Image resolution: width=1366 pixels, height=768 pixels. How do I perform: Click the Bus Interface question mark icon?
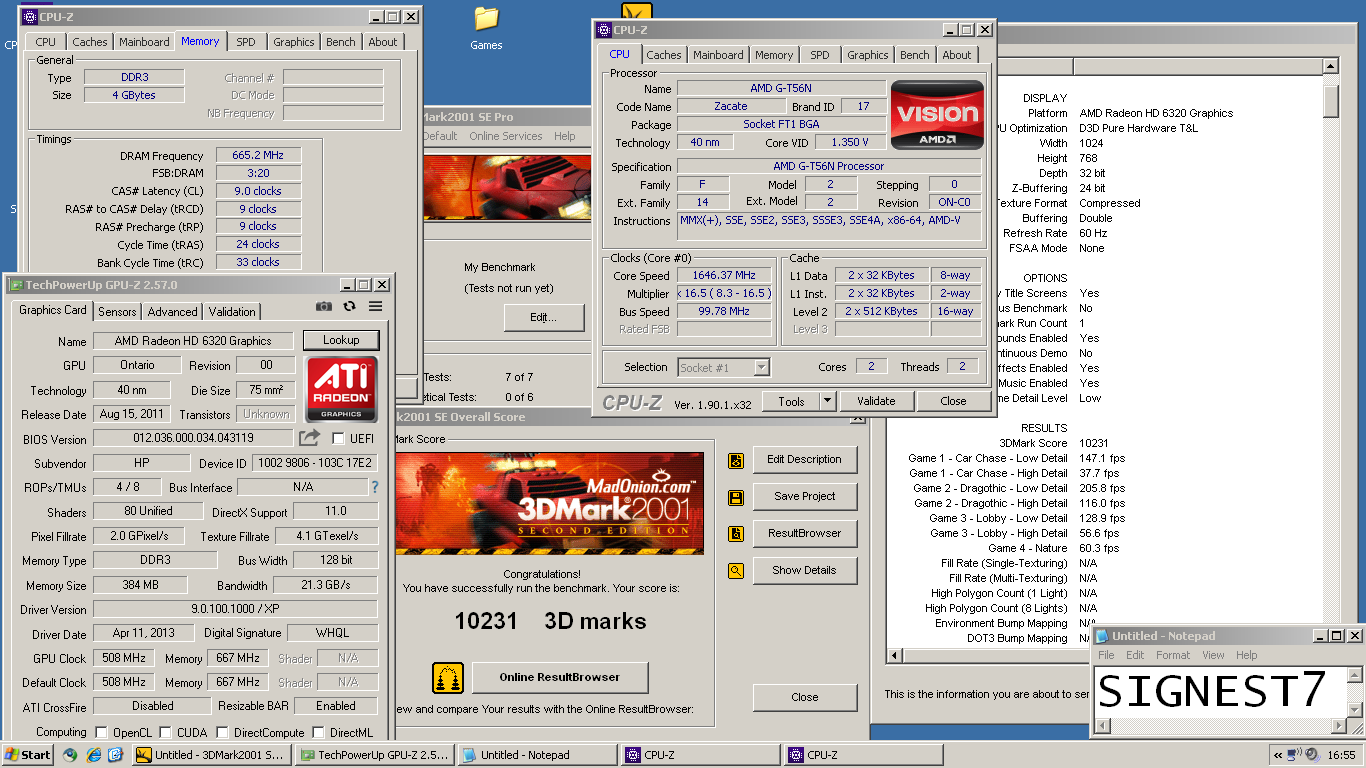(x=375, y=487)
